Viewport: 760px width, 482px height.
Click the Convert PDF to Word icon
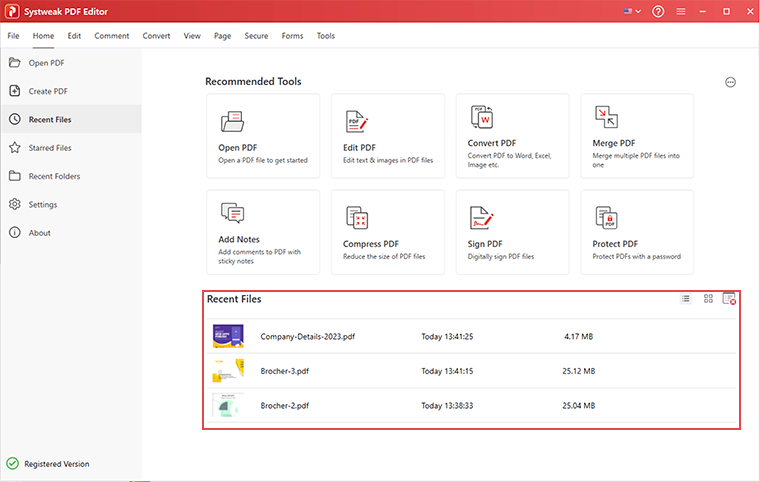[482, 117]
